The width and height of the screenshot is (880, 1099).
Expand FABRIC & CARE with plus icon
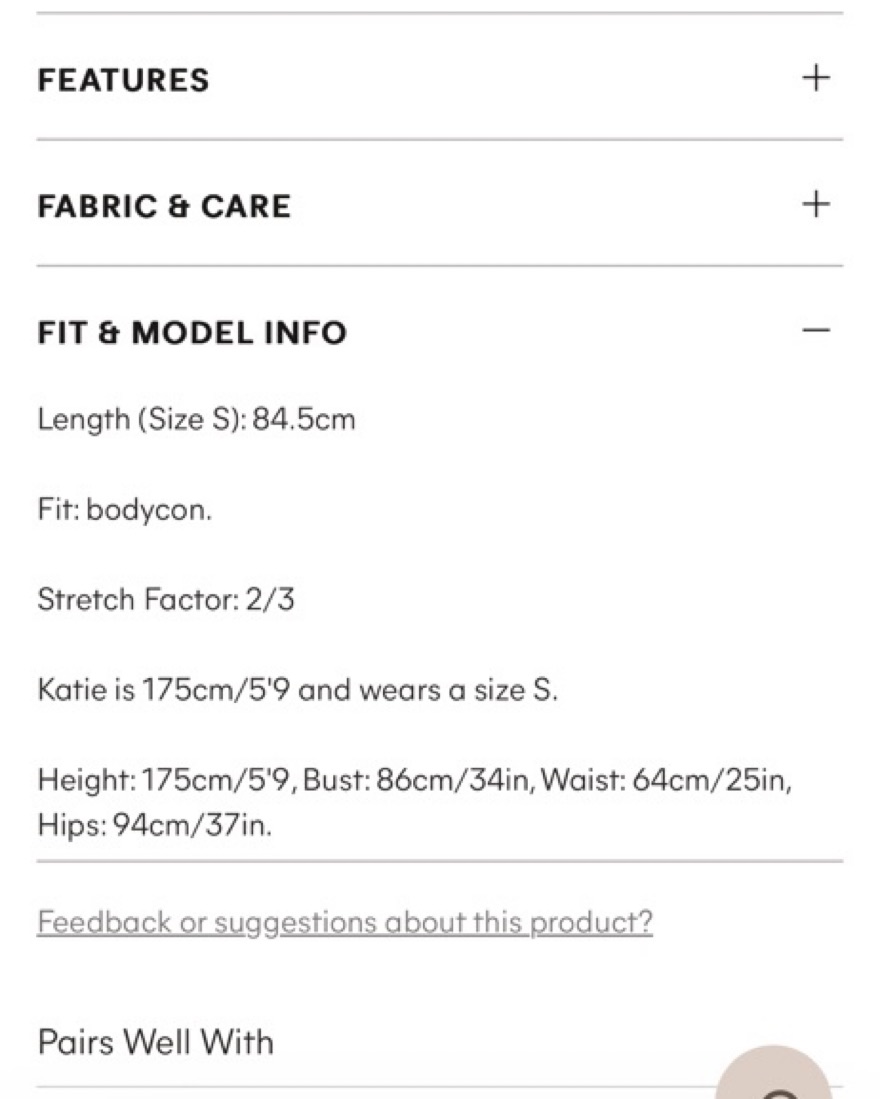[x=816, y=204]
